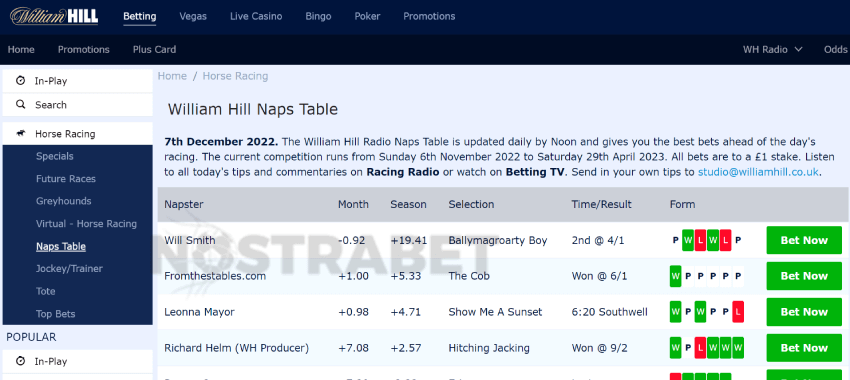Viewport: 850px width, 380px height.
Task: Click the William Hill Naps Table heading
Action: tap(253, 110)
